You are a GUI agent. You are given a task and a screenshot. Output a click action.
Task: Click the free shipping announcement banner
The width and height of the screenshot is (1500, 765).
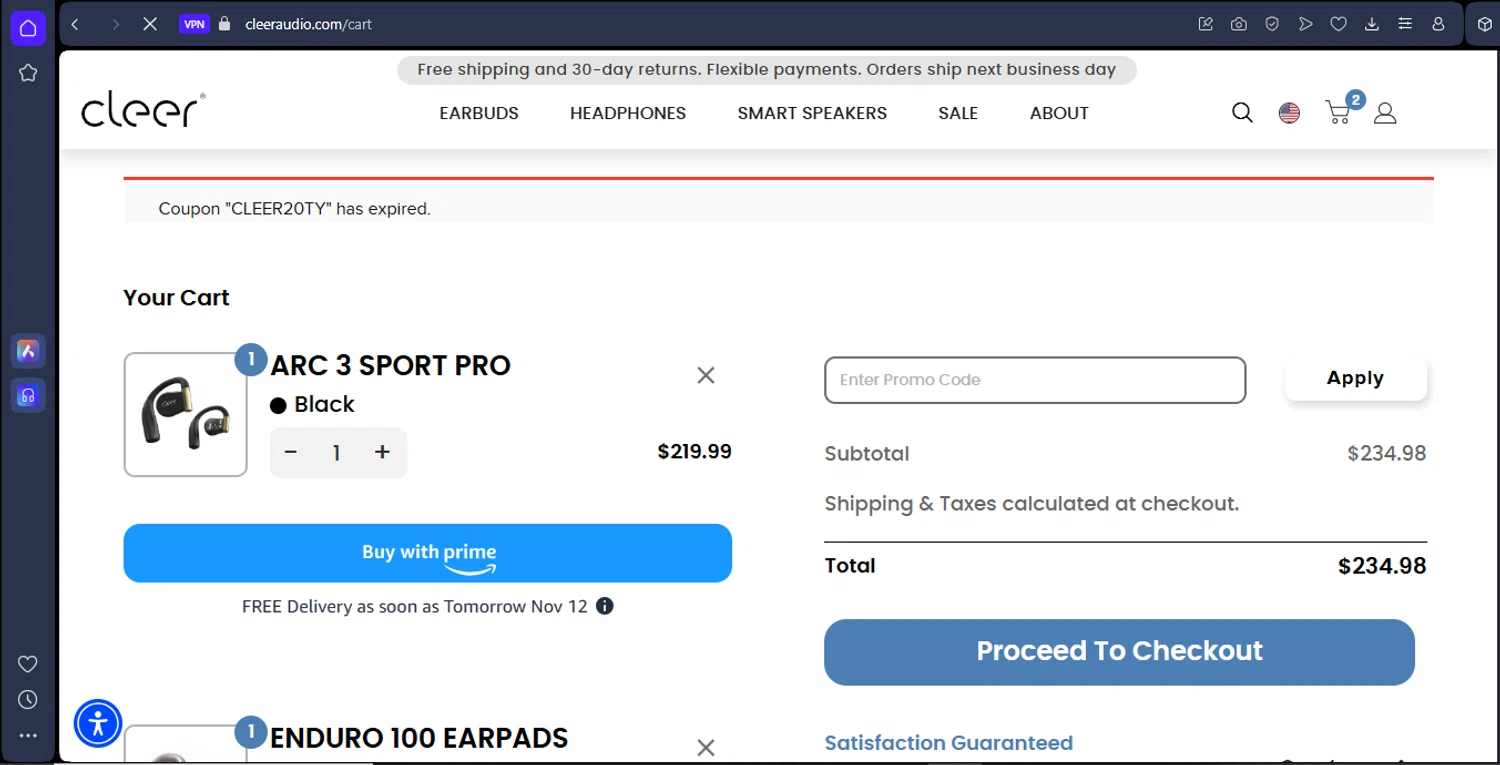click(767, 70)
